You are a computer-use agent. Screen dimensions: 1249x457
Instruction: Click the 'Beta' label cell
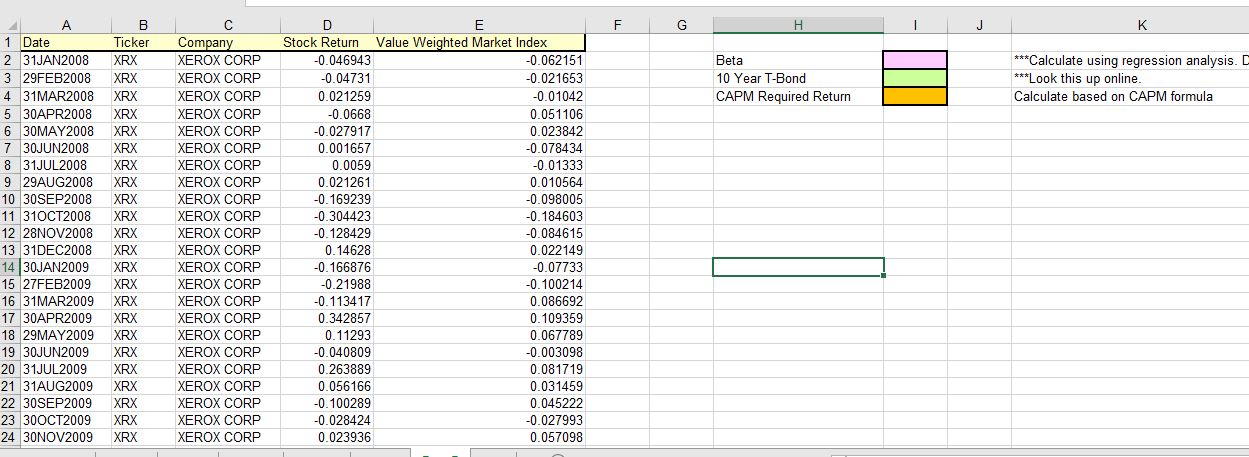tap(798, 61)
